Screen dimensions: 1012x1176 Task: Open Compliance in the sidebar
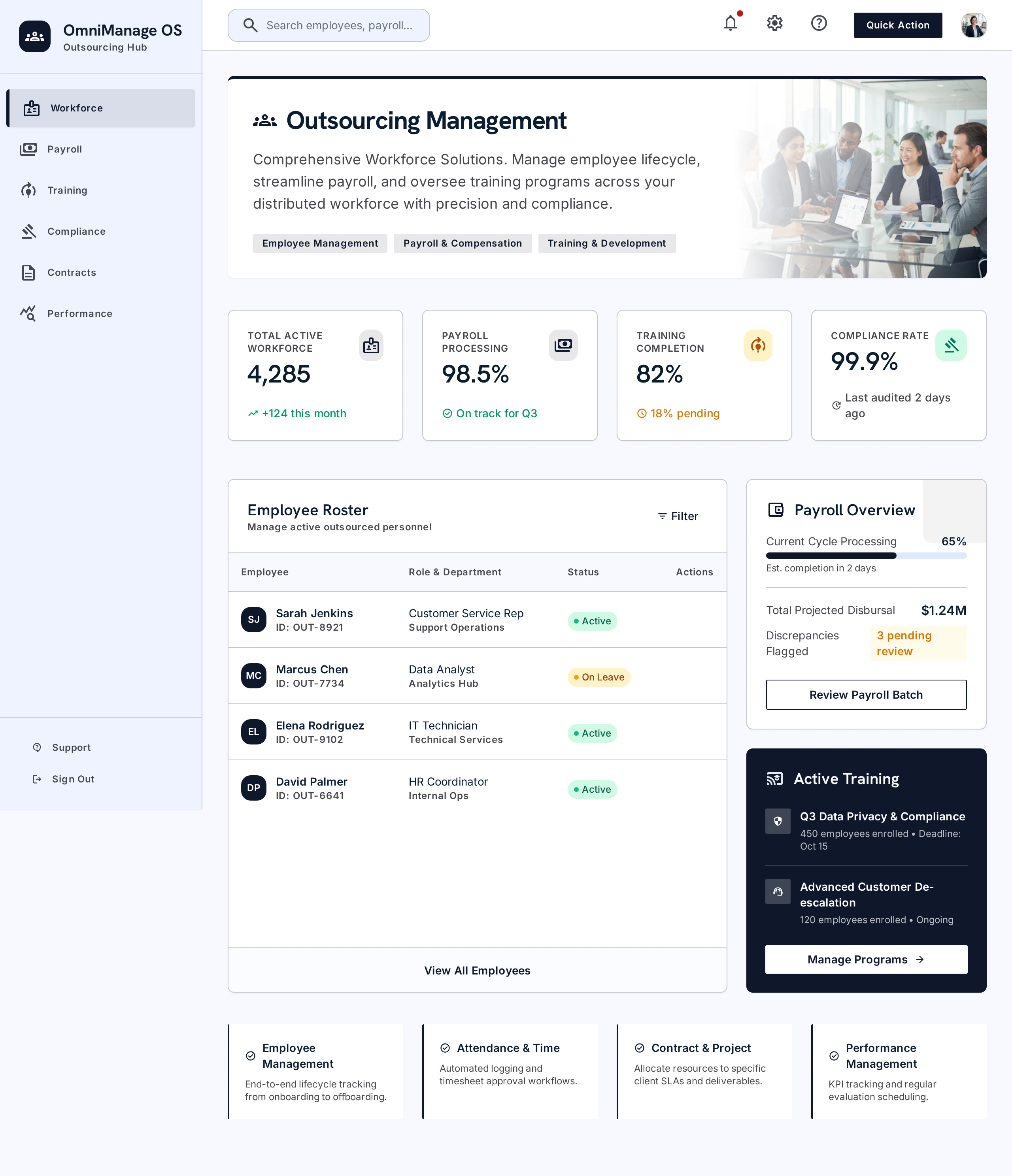pyautogui.click(x=101, y=232)
